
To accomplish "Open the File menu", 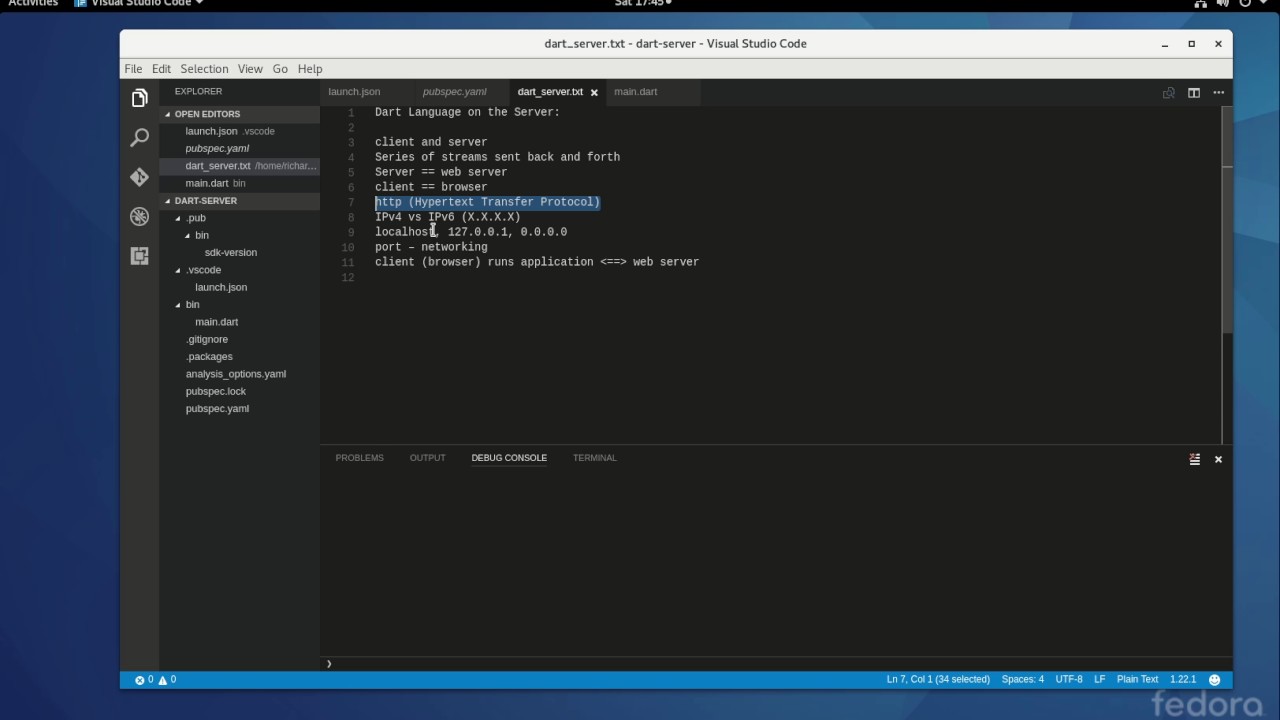I will pos(133,69).
